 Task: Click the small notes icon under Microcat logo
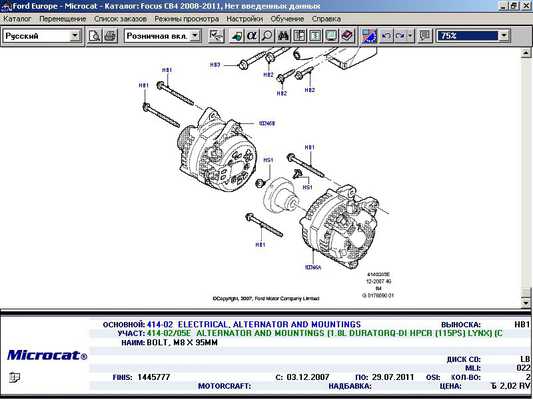(14, 377)
